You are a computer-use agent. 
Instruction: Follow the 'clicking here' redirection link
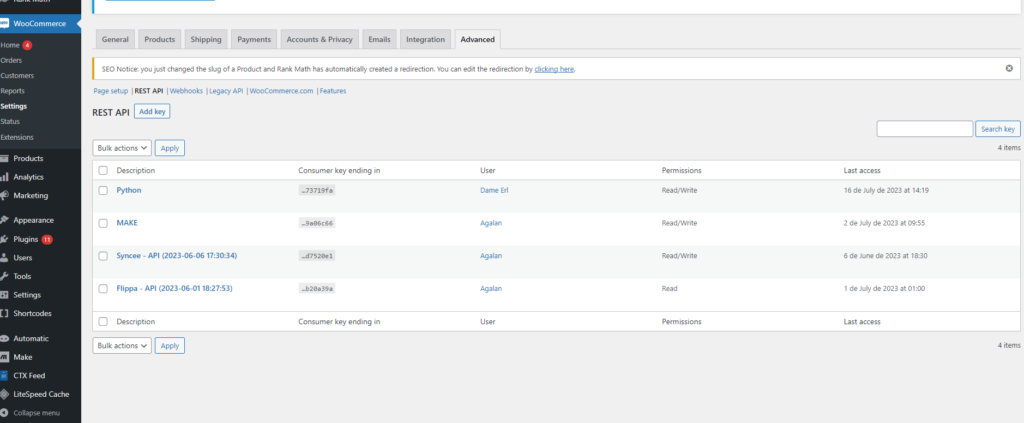pyautogui.click(x=554, y=69)
